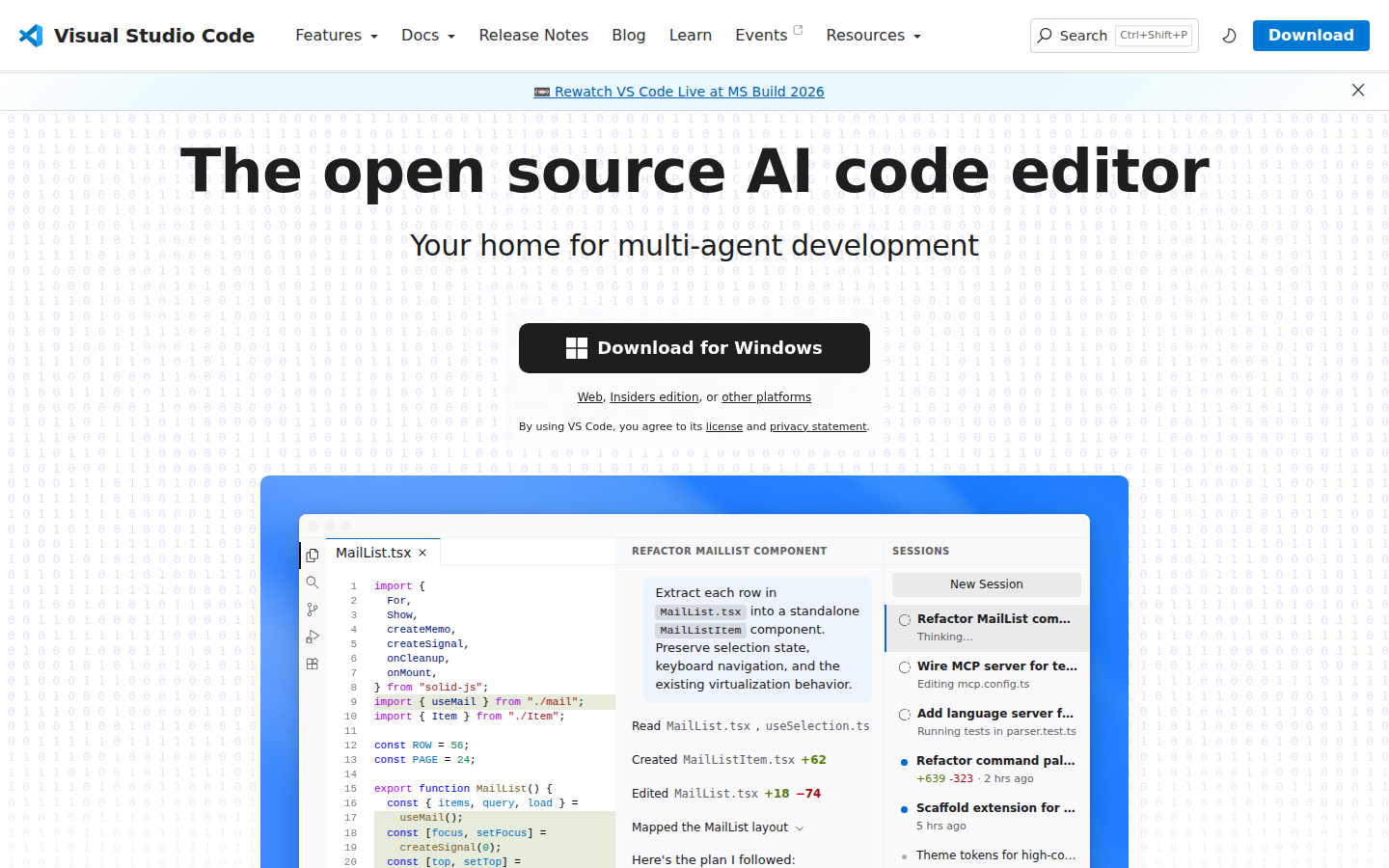Expand the Resources dropdown menu
The height and width of the screenshot is (868, 1389).
pos(874,36)
